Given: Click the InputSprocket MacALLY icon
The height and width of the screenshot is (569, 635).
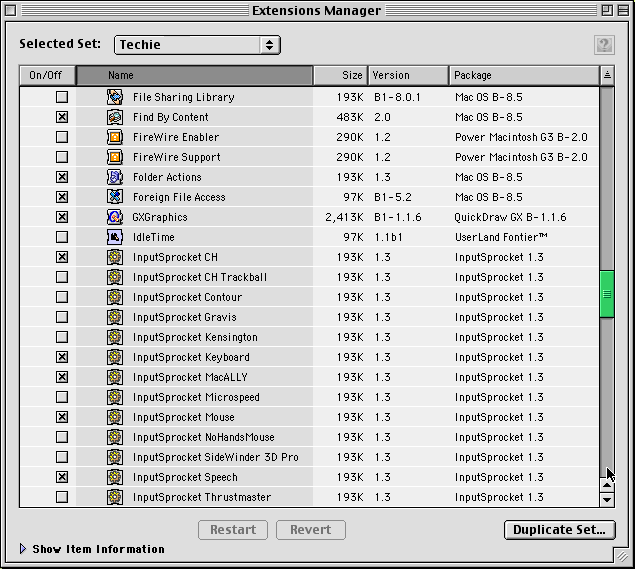Looking at the screenshot, I should [115, 377].
